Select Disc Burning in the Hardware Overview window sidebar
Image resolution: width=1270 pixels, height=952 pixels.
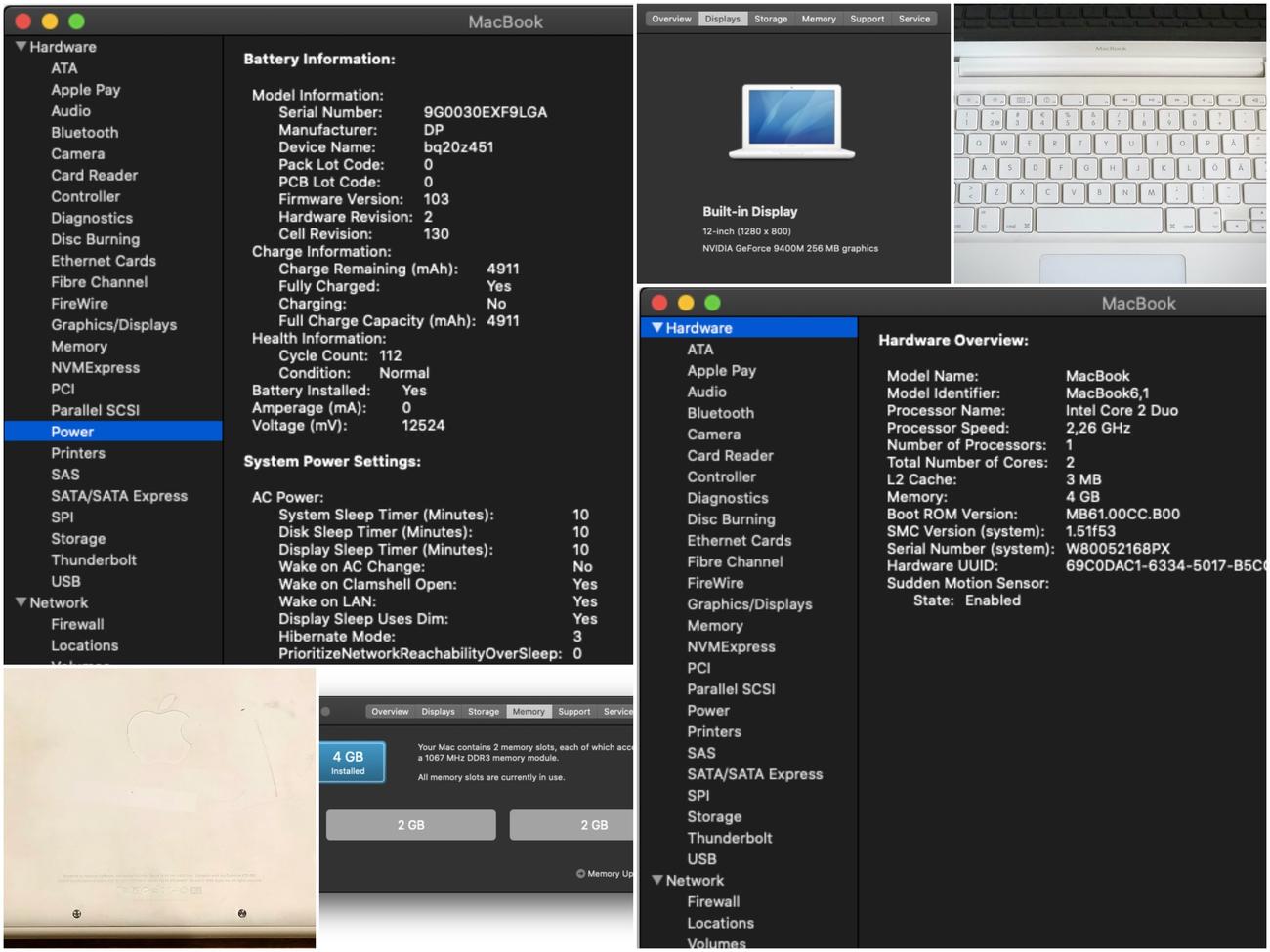point(731,519)
